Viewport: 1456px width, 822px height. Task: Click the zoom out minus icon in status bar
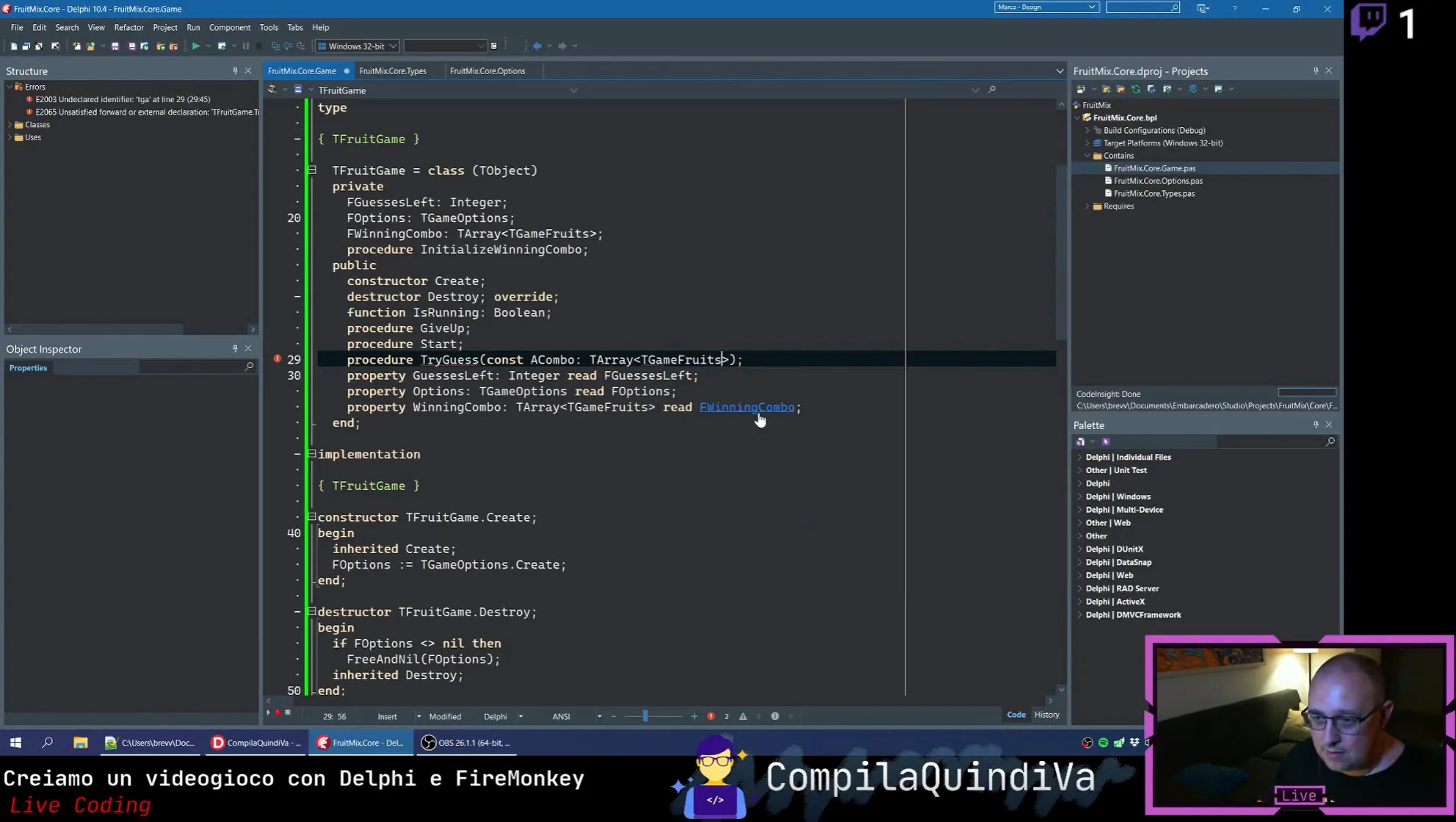pyautogui.click(x=614, y=716)
